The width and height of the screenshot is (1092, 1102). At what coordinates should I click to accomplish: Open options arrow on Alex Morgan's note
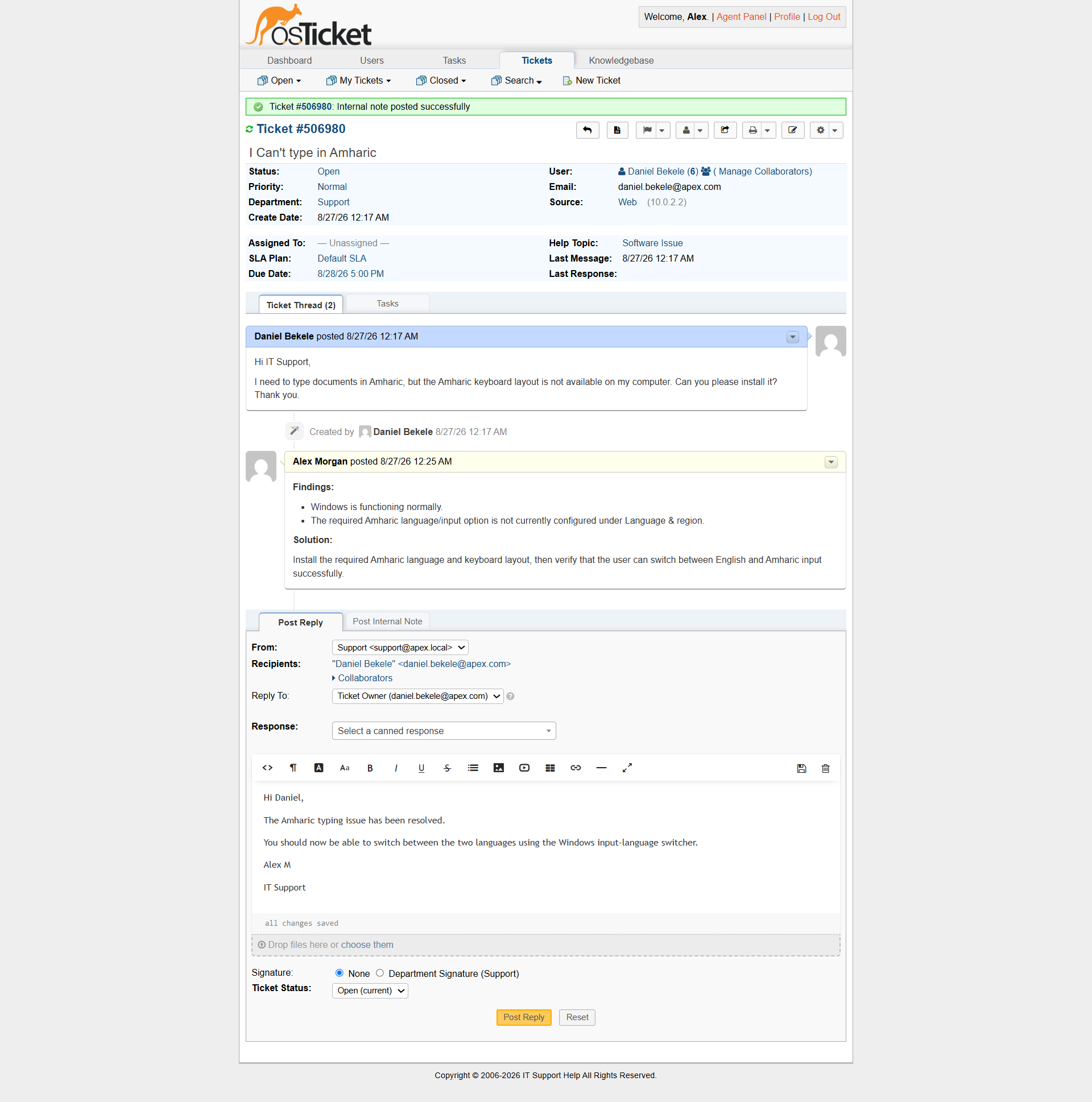click(832, 462)
